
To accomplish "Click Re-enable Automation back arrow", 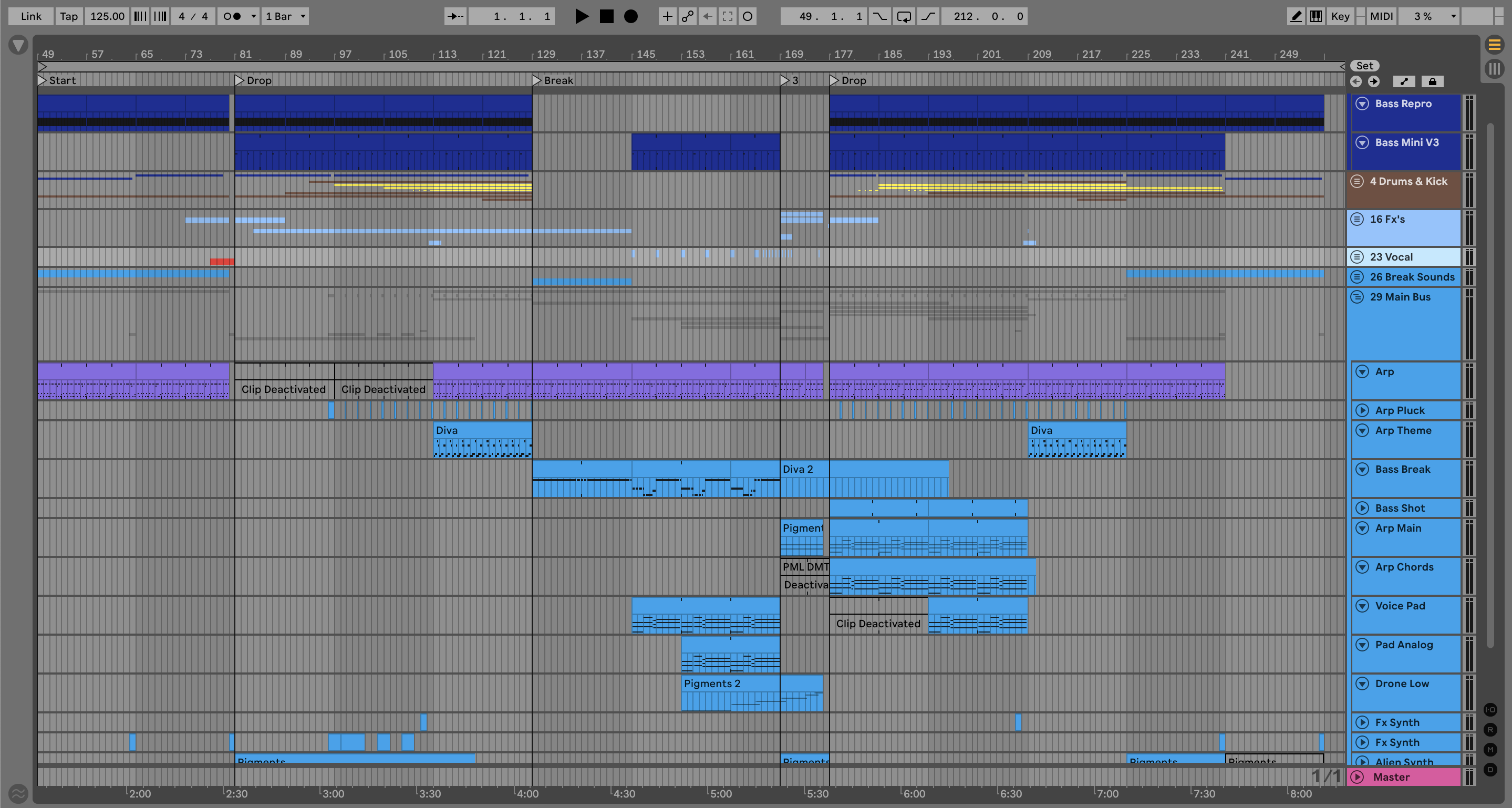I will tap(708, 16).
